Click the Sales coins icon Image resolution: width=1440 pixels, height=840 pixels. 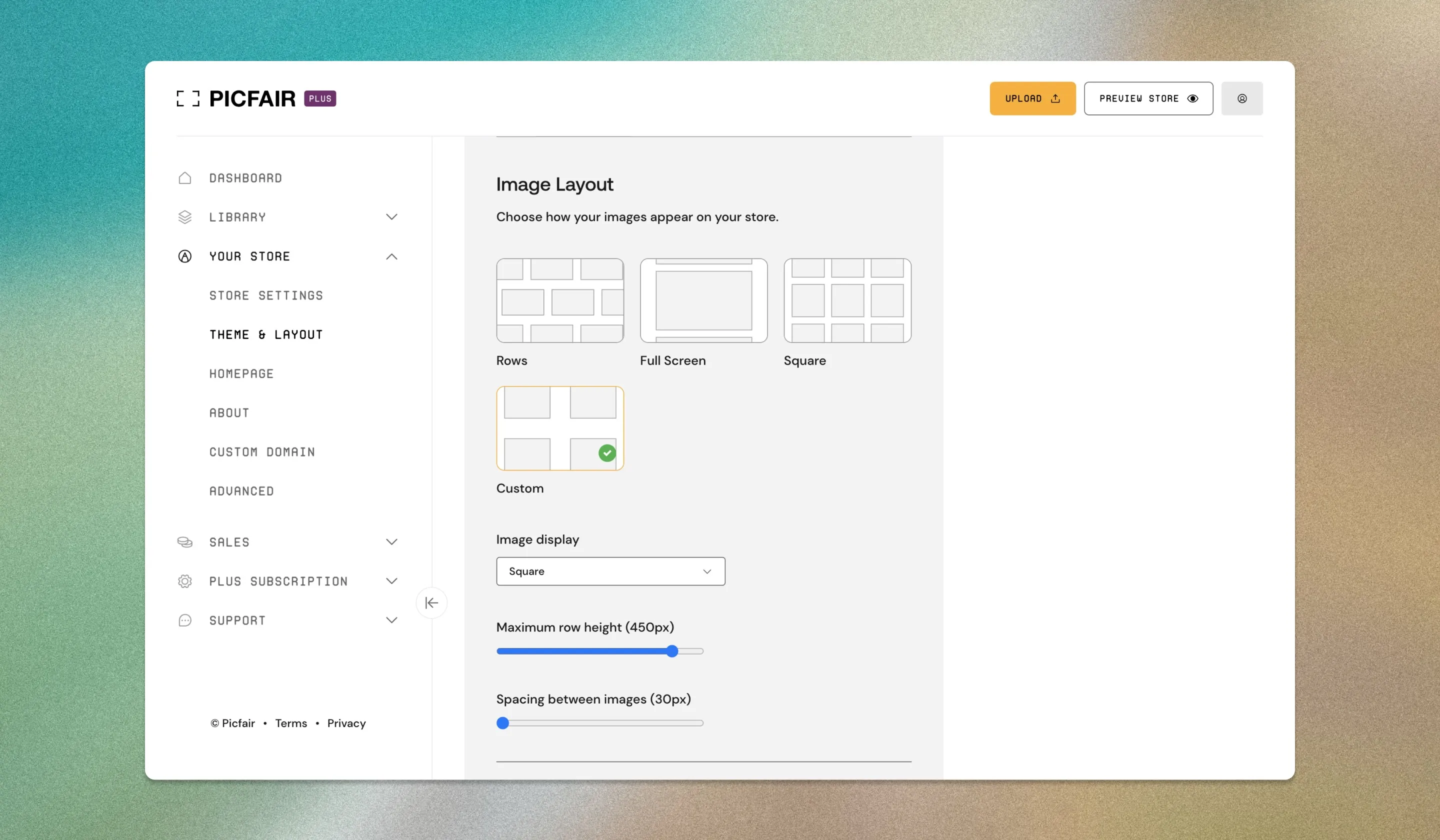184,541
